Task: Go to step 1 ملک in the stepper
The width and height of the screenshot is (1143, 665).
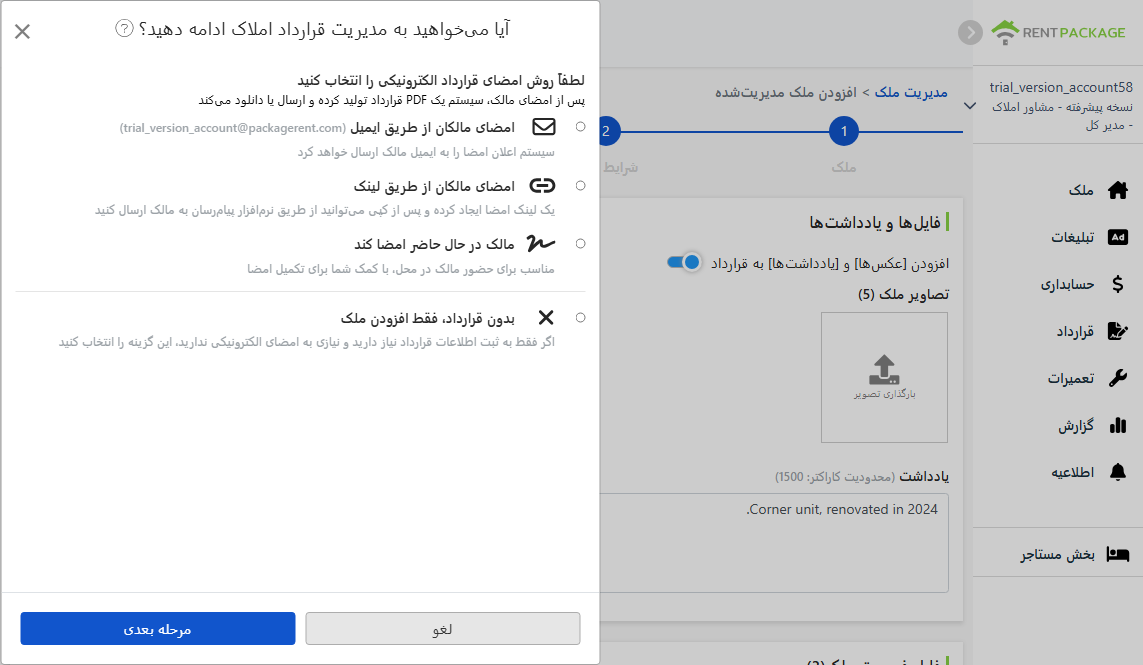Action: click(843, 131)
